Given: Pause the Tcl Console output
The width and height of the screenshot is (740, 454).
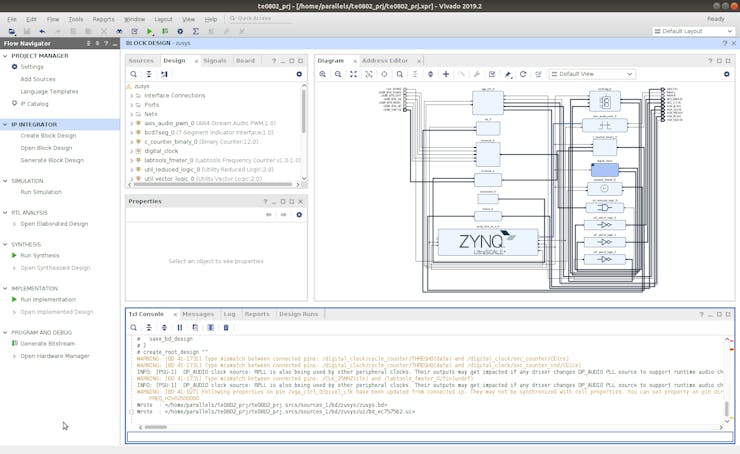Looking at the screenshot, I should (180, 327).
